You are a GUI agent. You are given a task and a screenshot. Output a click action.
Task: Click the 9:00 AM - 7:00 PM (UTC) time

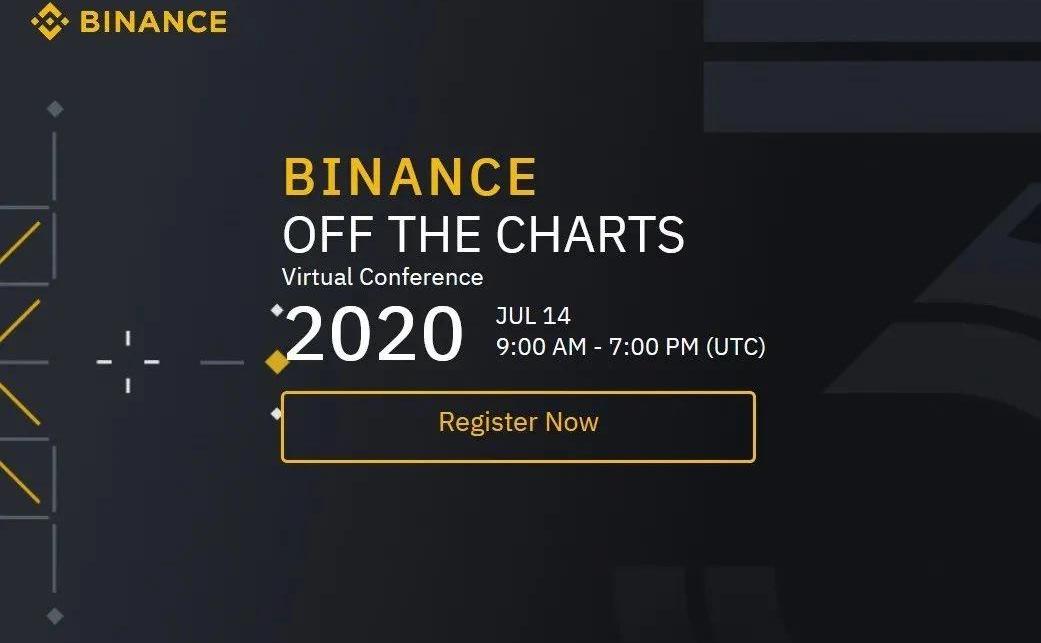[x=631, y=346]
